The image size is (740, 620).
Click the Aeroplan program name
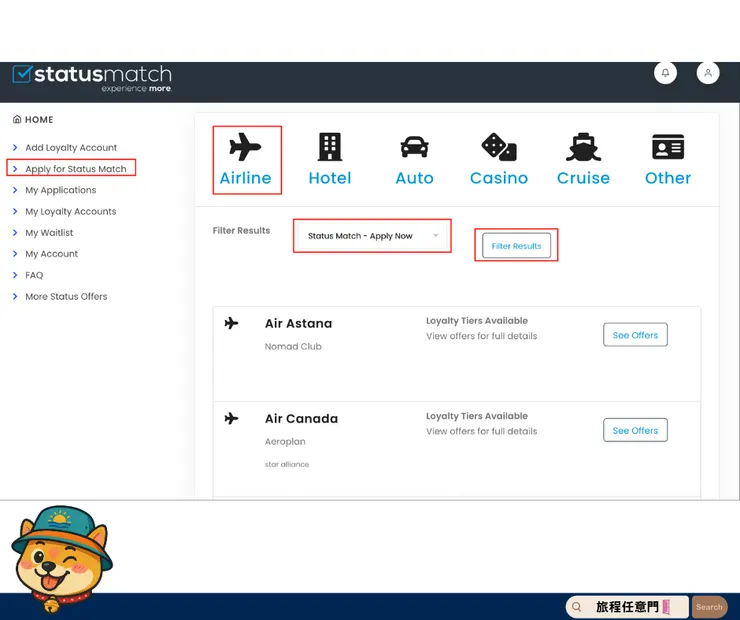(x=285, y=442)
